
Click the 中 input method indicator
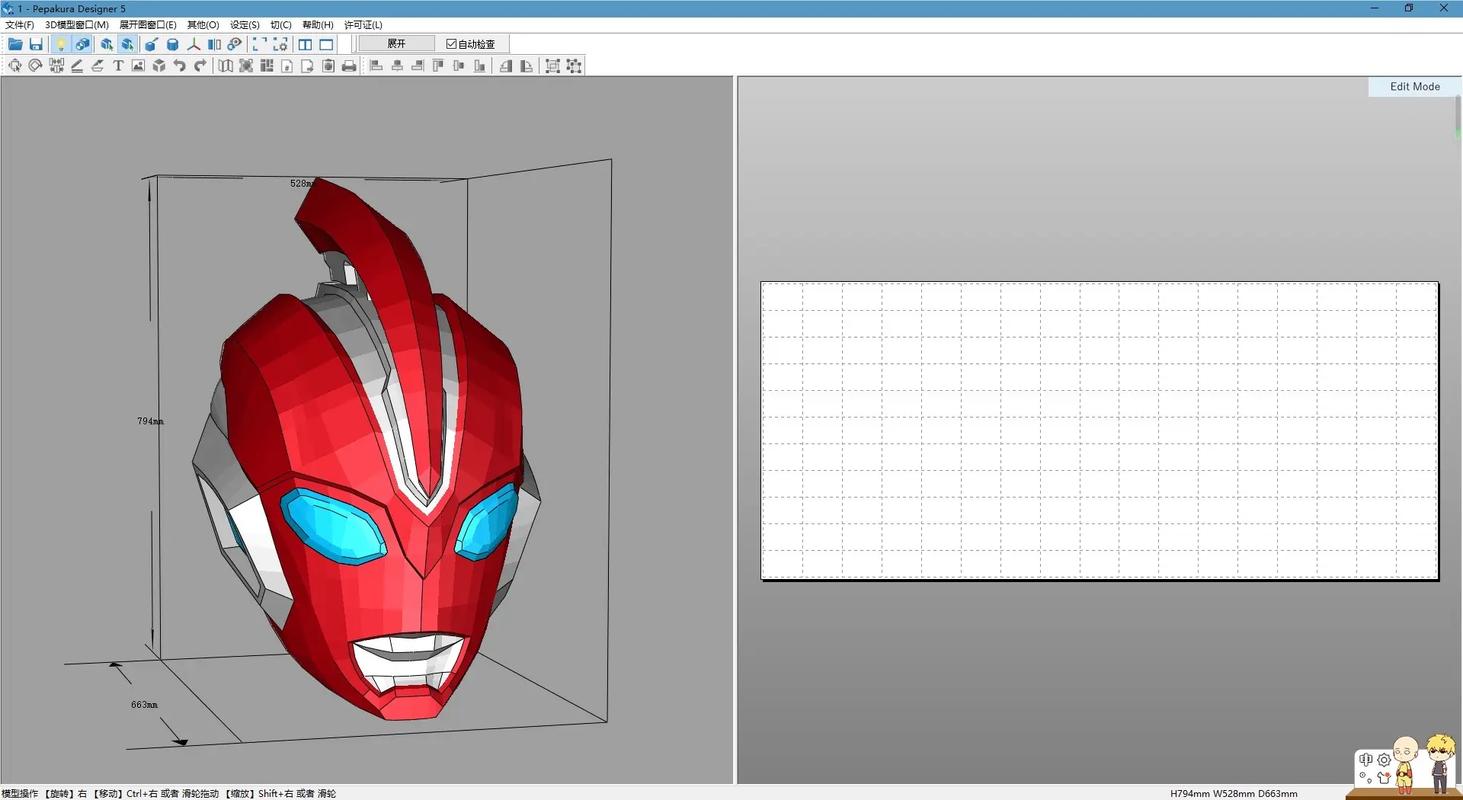coord(1366,760)
